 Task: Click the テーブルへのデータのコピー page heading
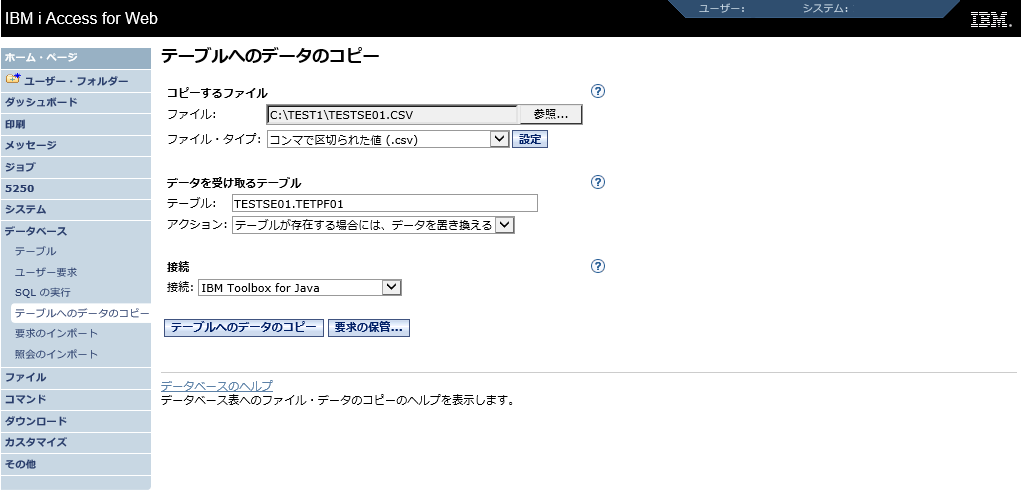270,56
